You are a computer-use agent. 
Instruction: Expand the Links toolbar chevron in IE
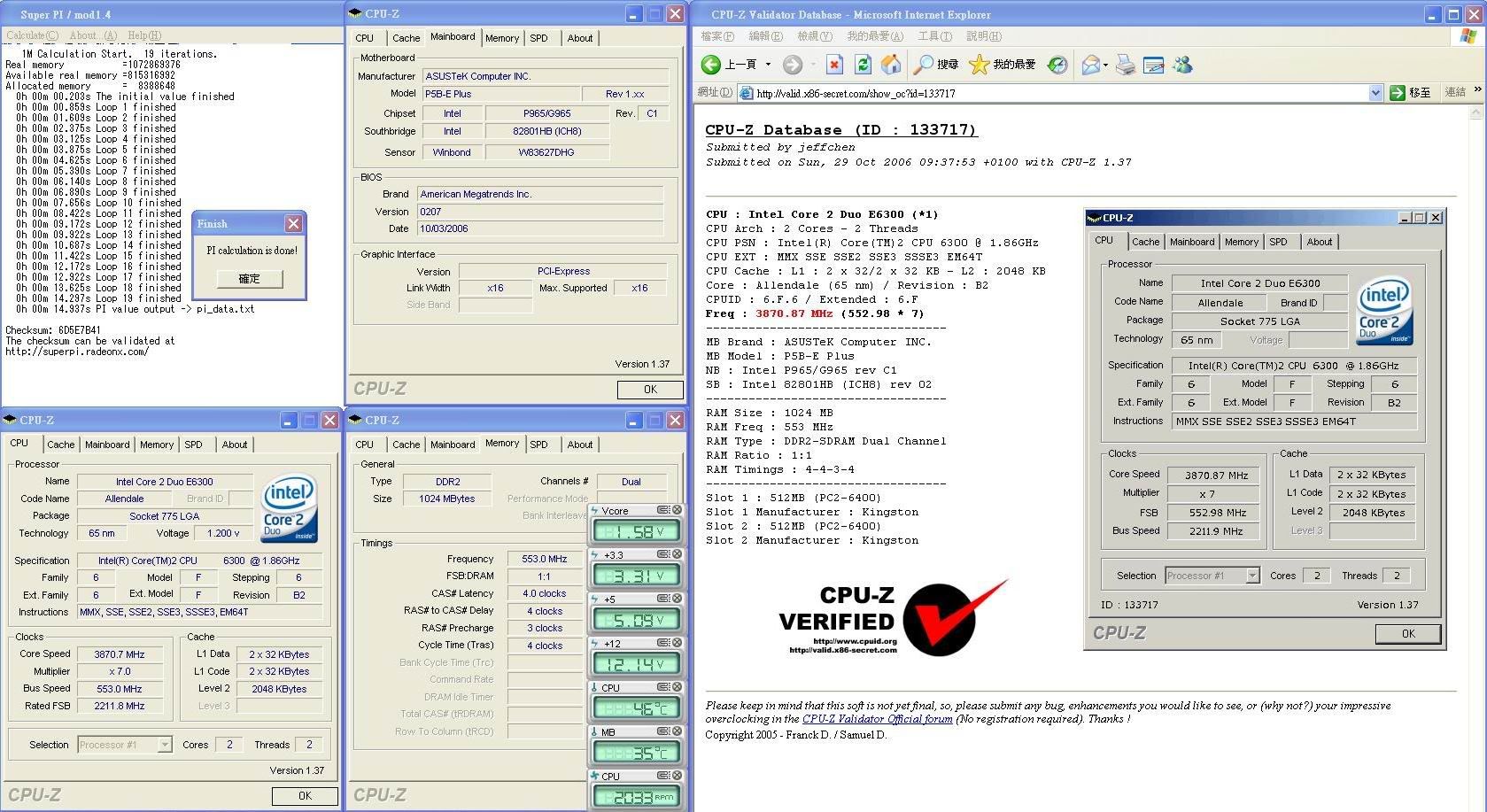coord(1477,89)
